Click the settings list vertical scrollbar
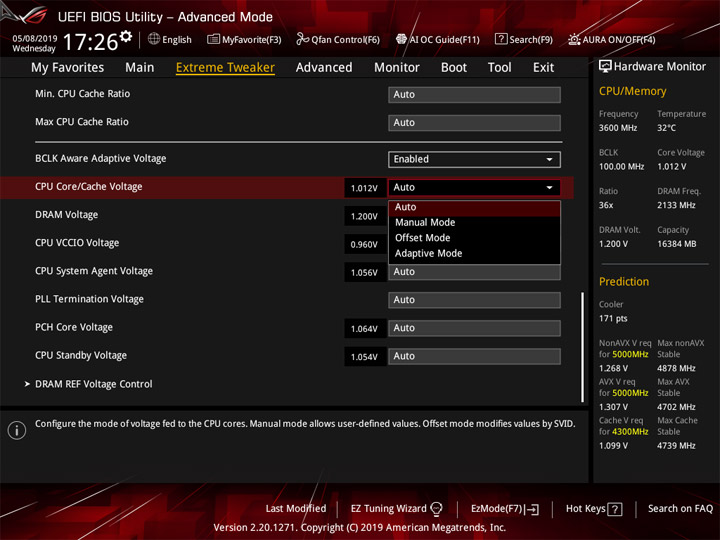The image size is (720, 540). pos(583,347)
